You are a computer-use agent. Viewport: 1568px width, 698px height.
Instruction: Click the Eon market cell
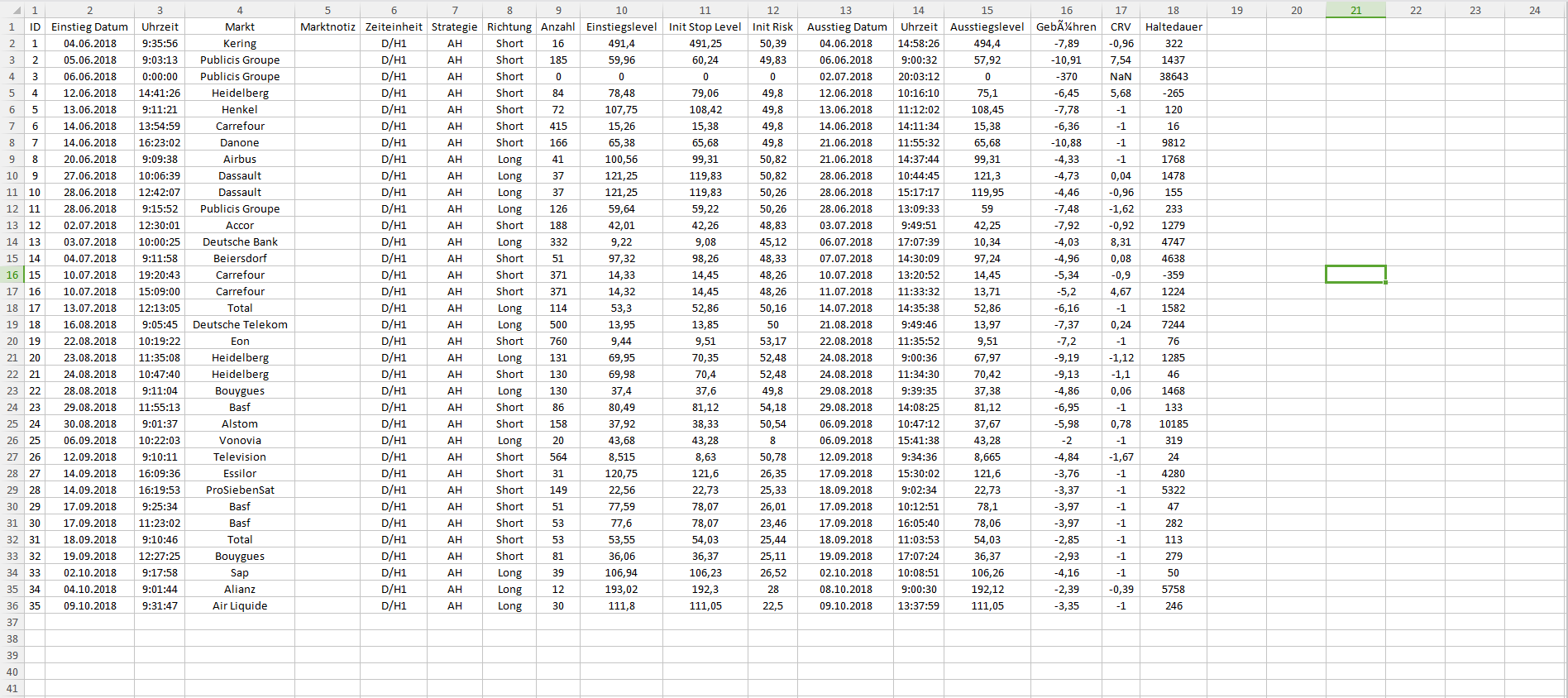click(x=240, y=341)
